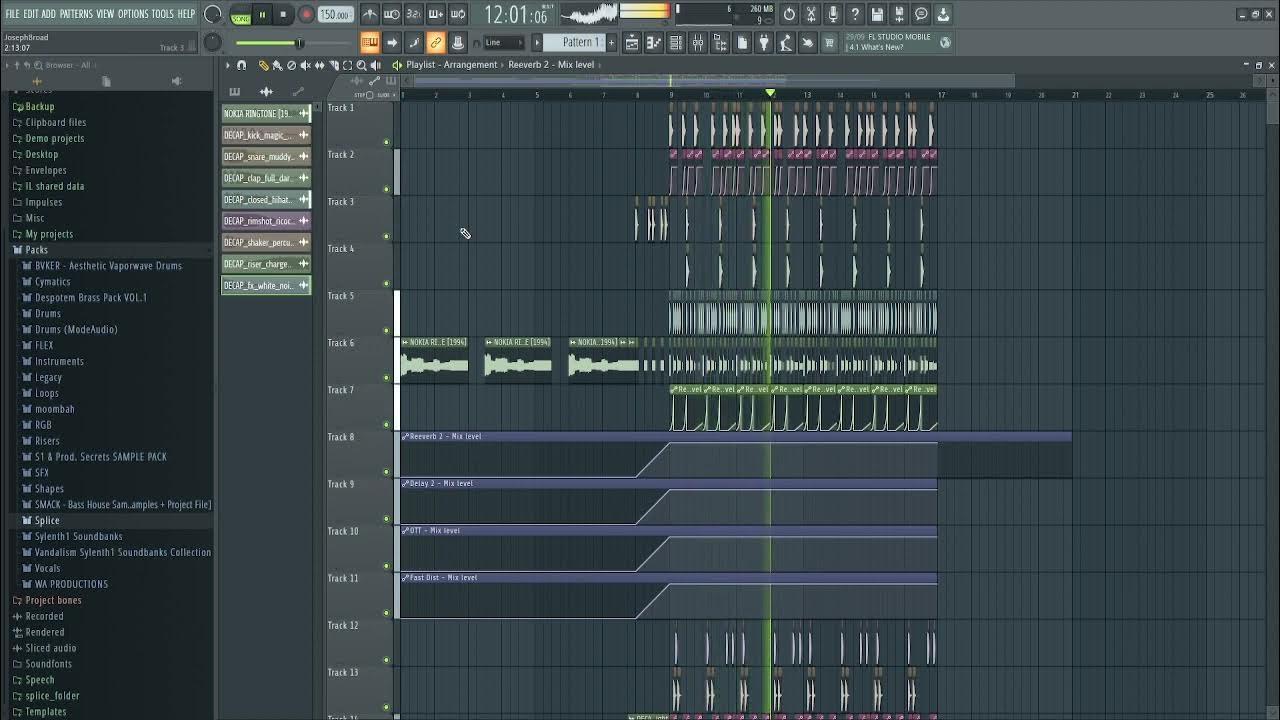Click the export download arrow icon

tap(943, 14)
